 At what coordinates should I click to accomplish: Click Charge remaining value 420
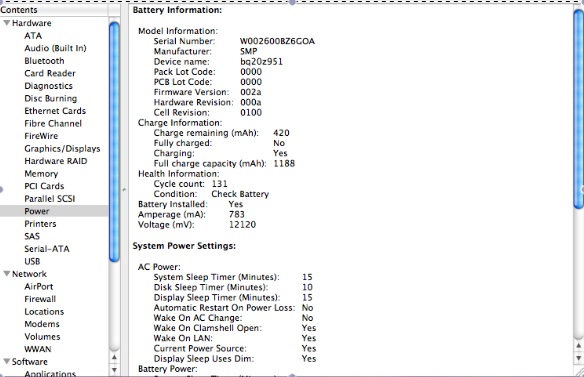click(281, 133)
